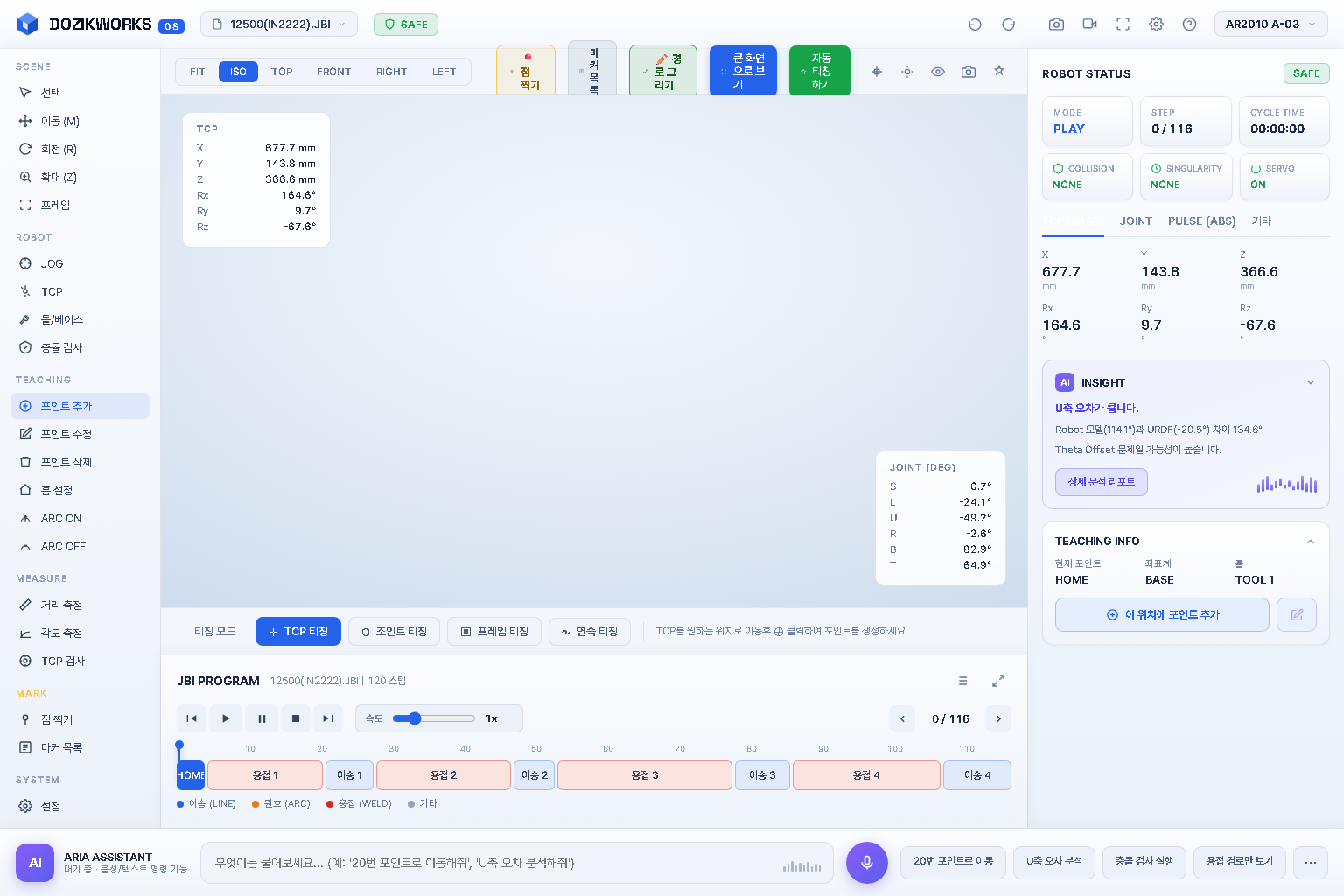Click the 이송 2 segment on the timeline

534,775
